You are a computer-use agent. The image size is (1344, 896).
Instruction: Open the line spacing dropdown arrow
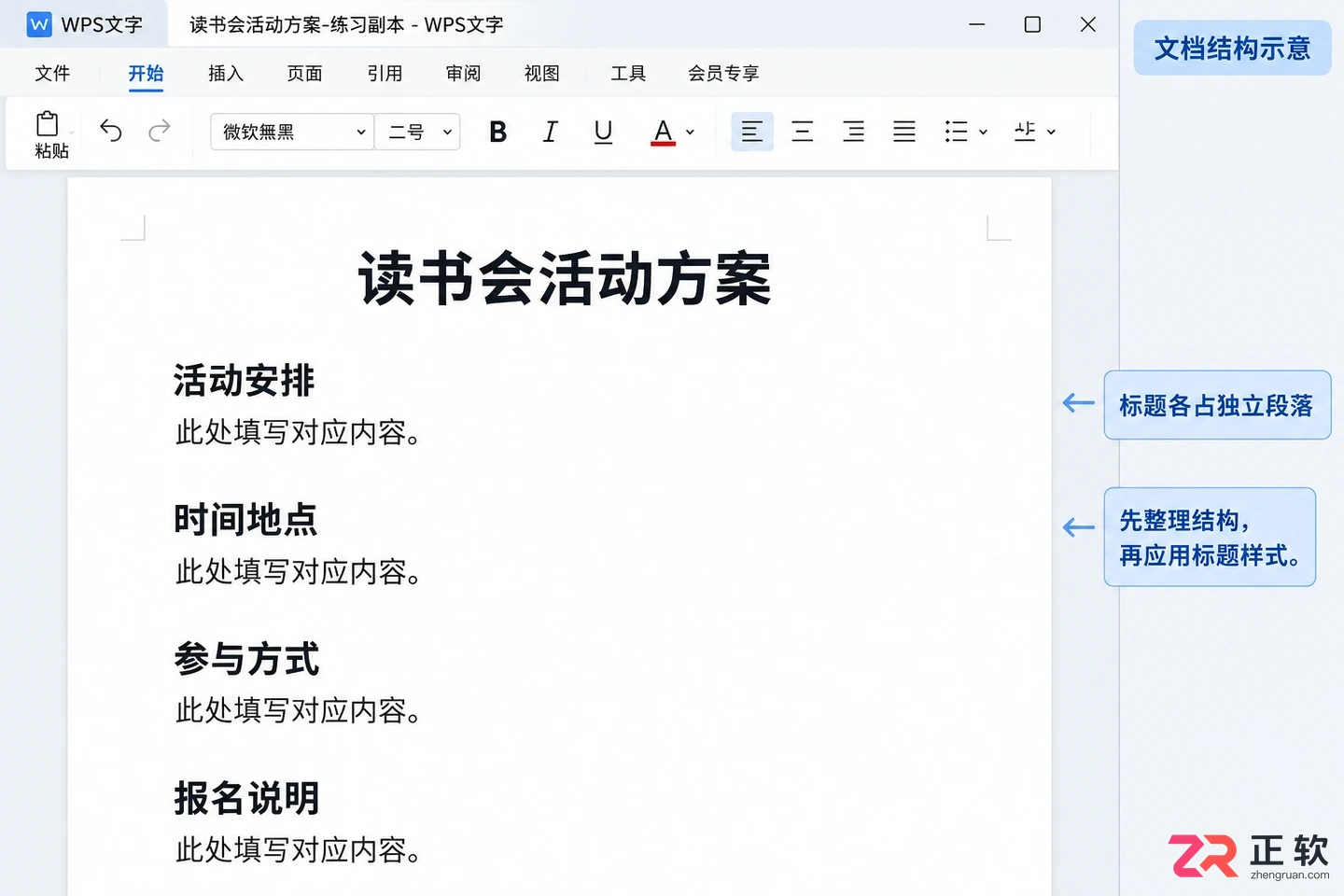[1051, 133]
